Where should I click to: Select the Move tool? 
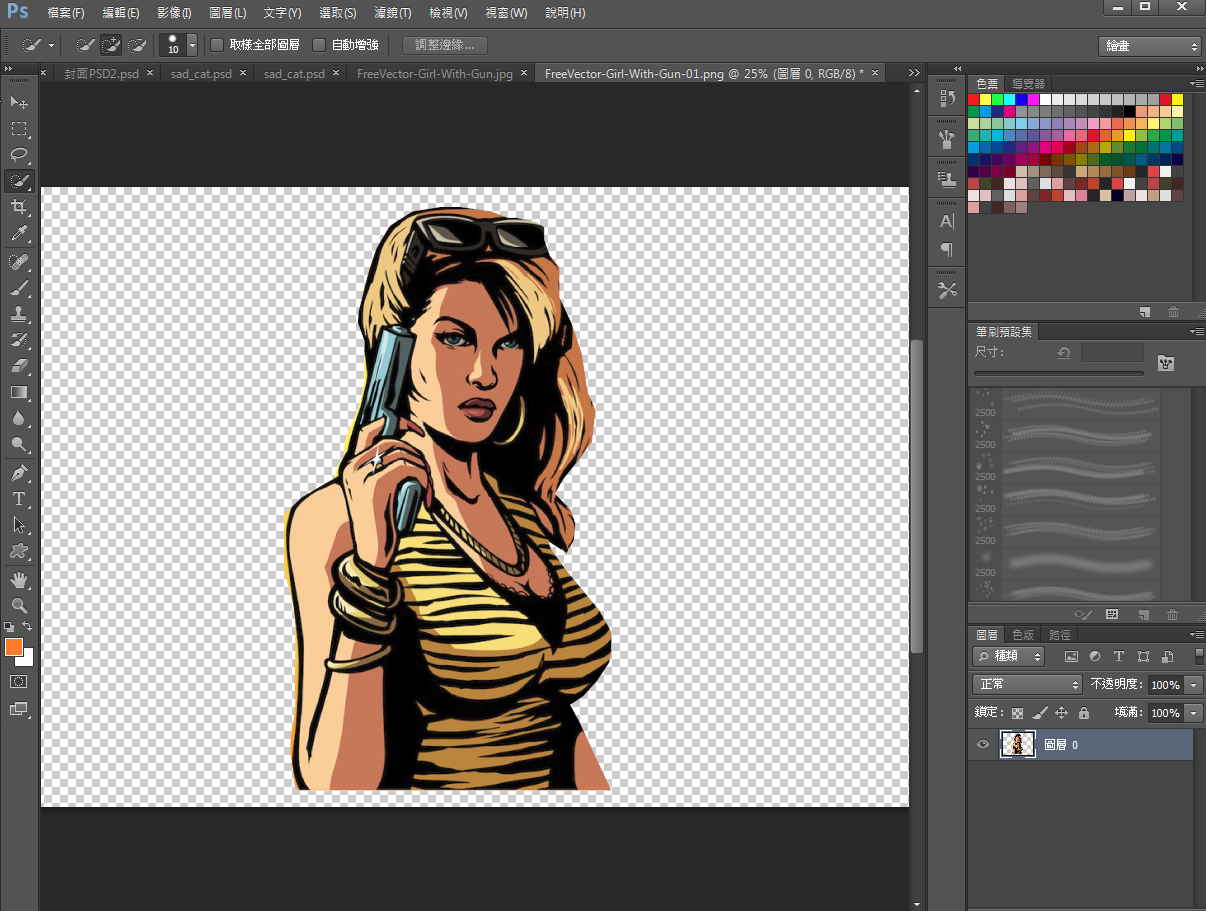pos(19,103)
